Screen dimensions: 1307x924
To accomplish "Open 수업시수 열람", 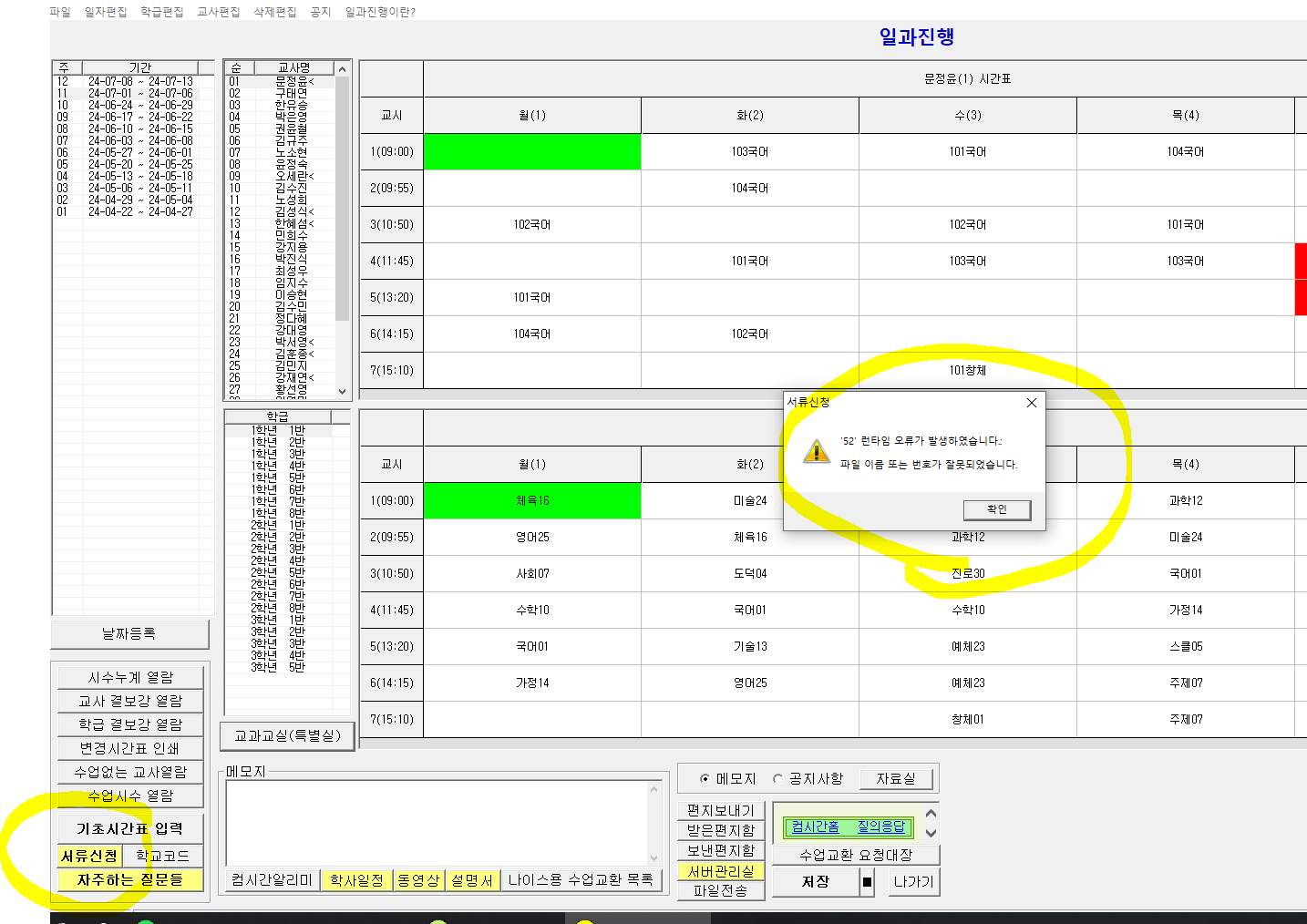I will (130, 796).
